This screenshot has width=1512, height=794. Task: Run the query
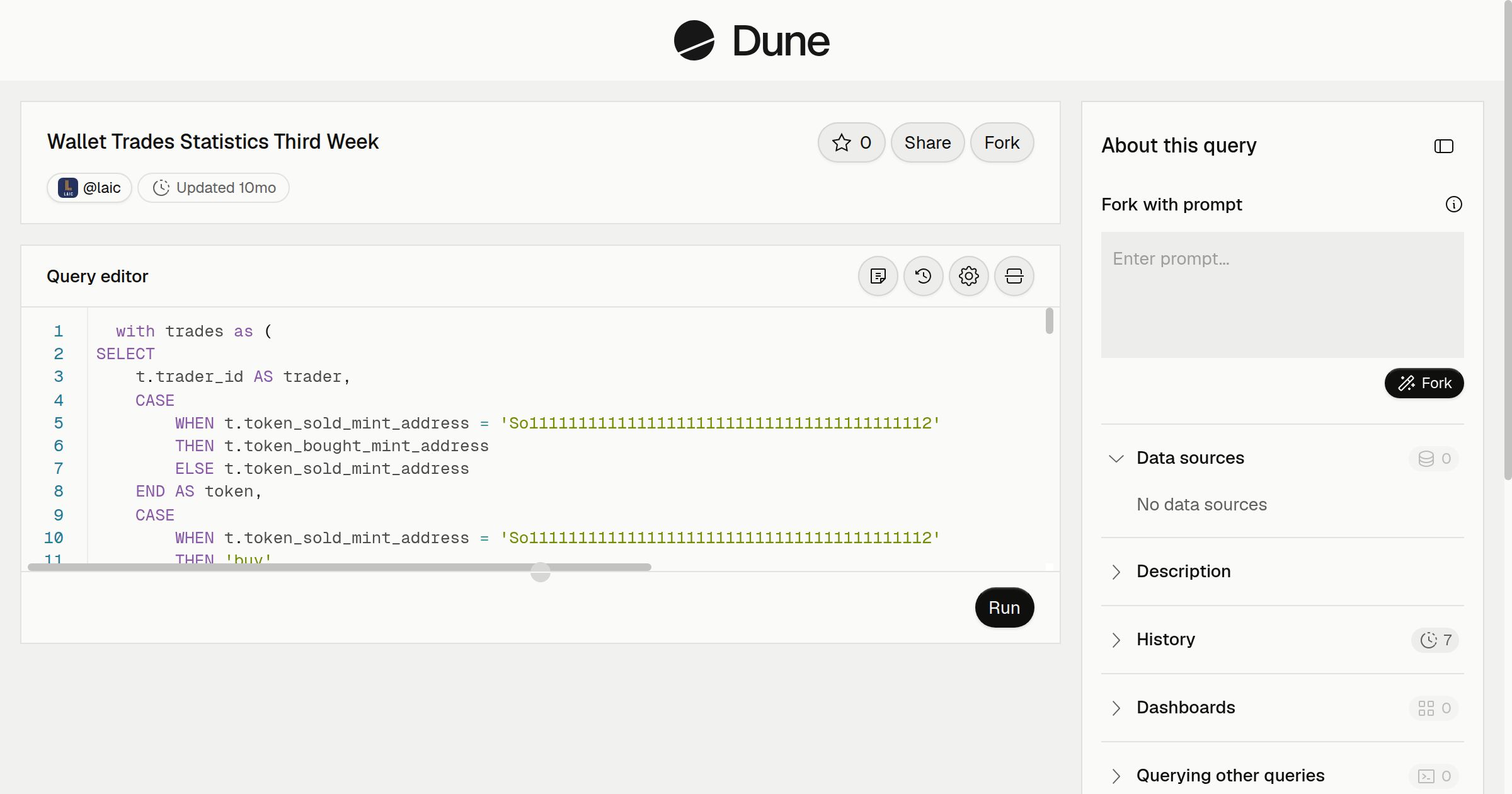1004,607
